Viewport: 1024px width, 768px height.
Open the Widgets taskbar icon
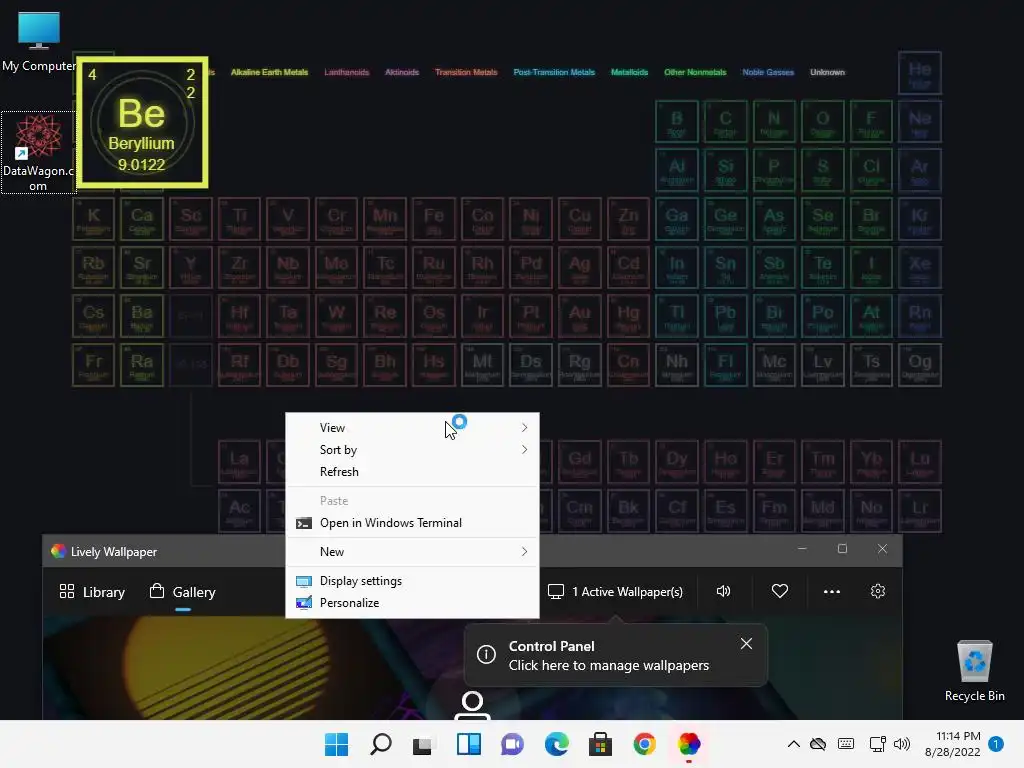[x=468, y=744]
